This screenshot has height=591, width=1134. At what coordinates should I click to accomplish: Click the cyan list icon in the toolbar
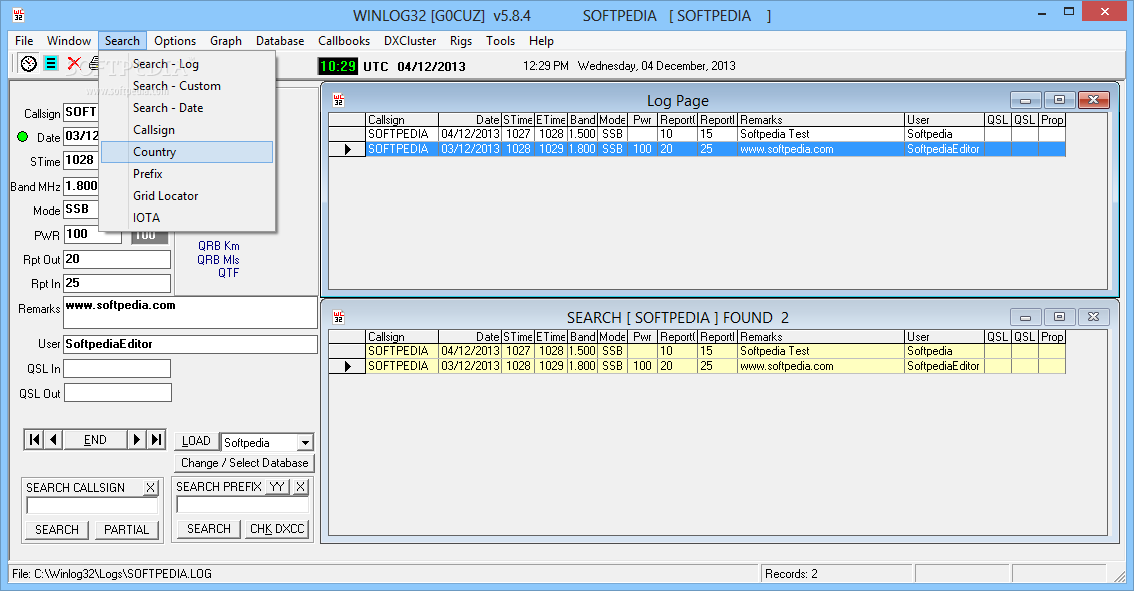pos(51,63)
